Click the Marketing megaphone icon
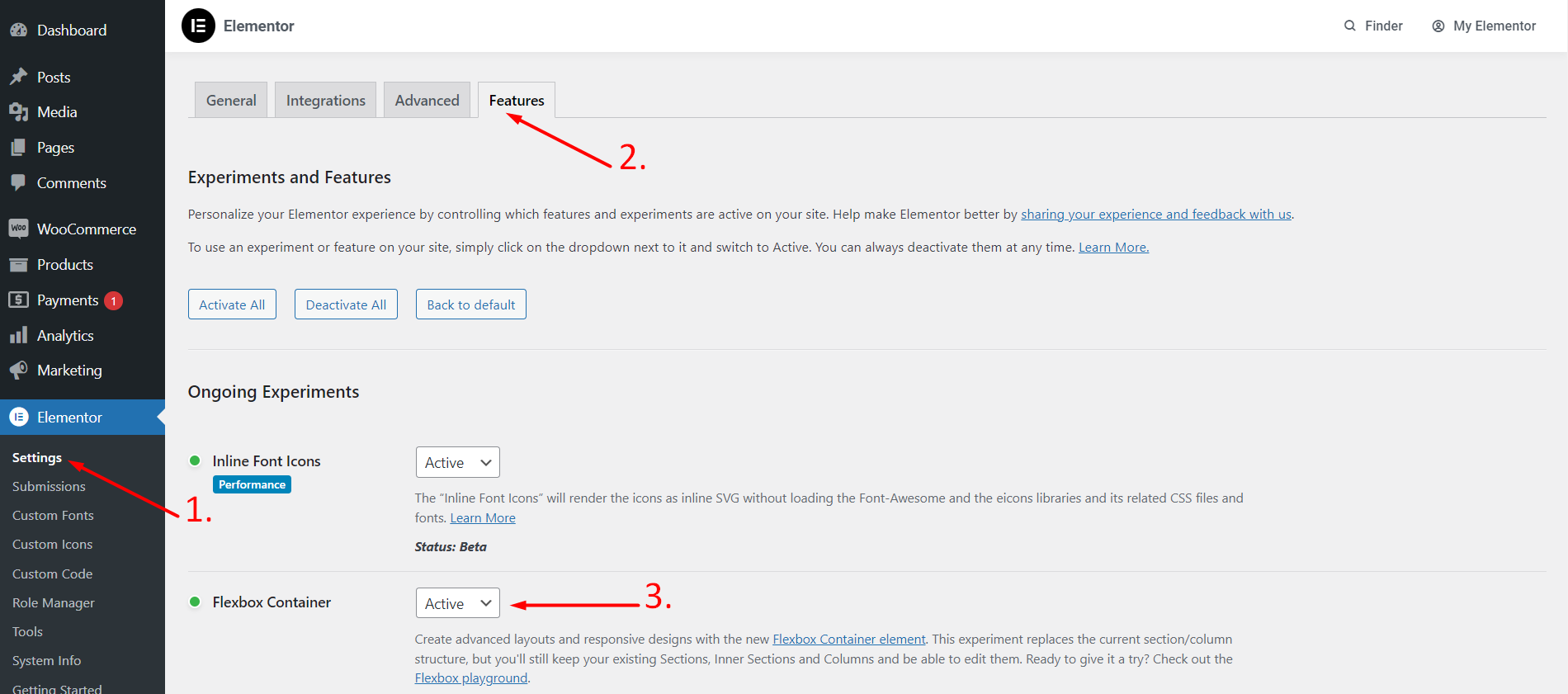Image resolution: width=1568 pixels, height=694 pixels. [x=18, y=370]
